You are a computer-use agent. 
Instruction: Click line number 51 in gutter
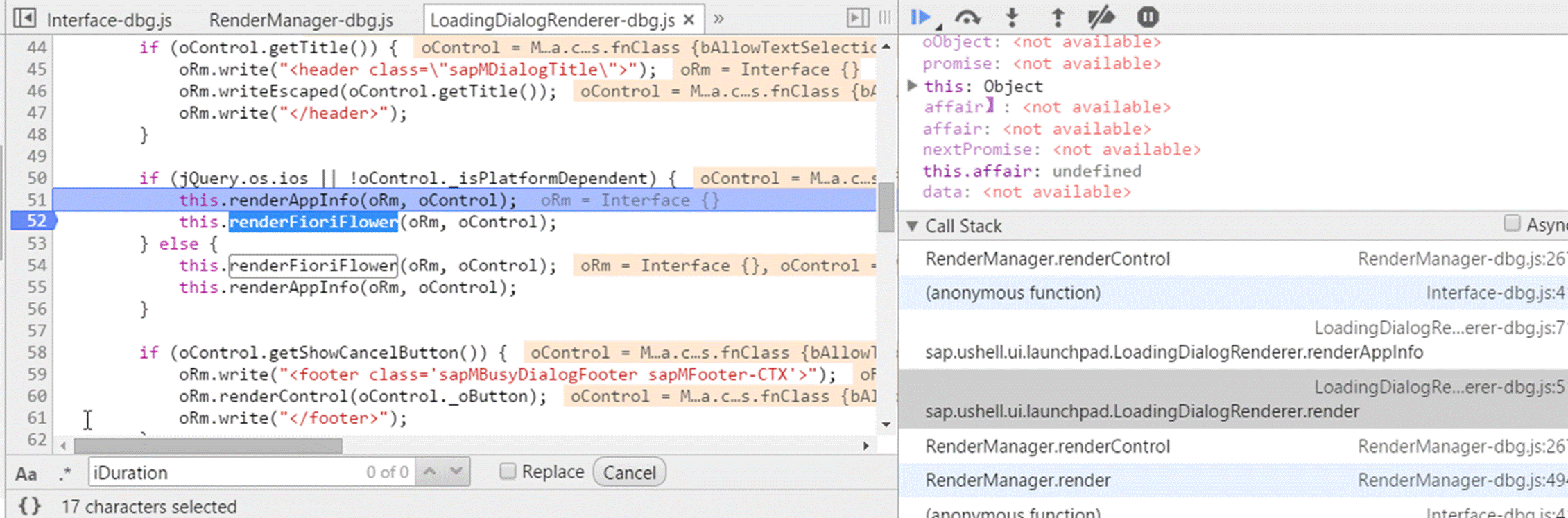coord(36,200)
